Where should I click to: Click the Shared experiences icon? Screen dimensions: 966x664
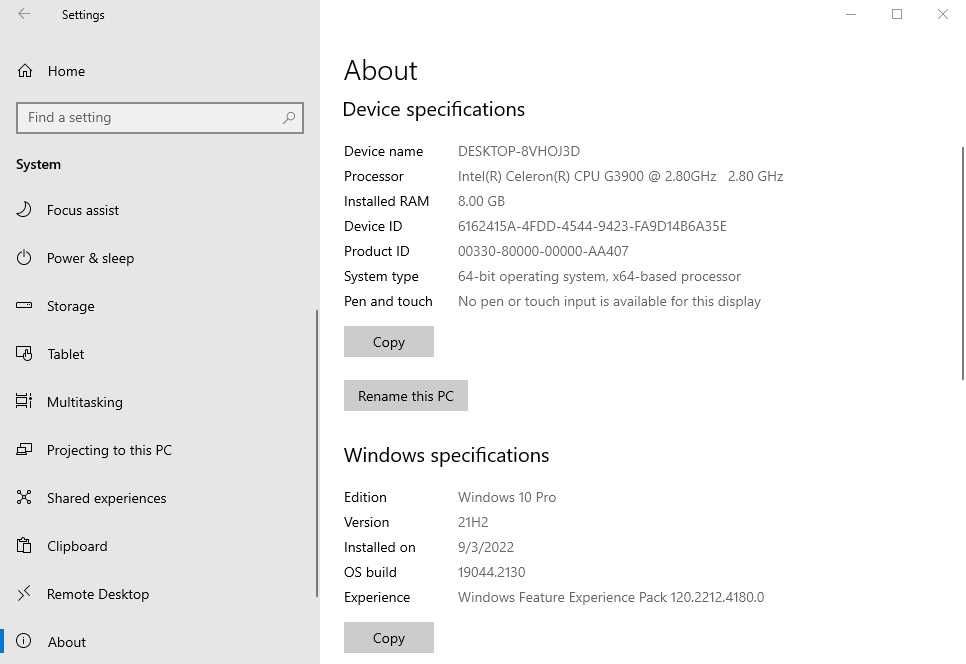tap(24, 498)
